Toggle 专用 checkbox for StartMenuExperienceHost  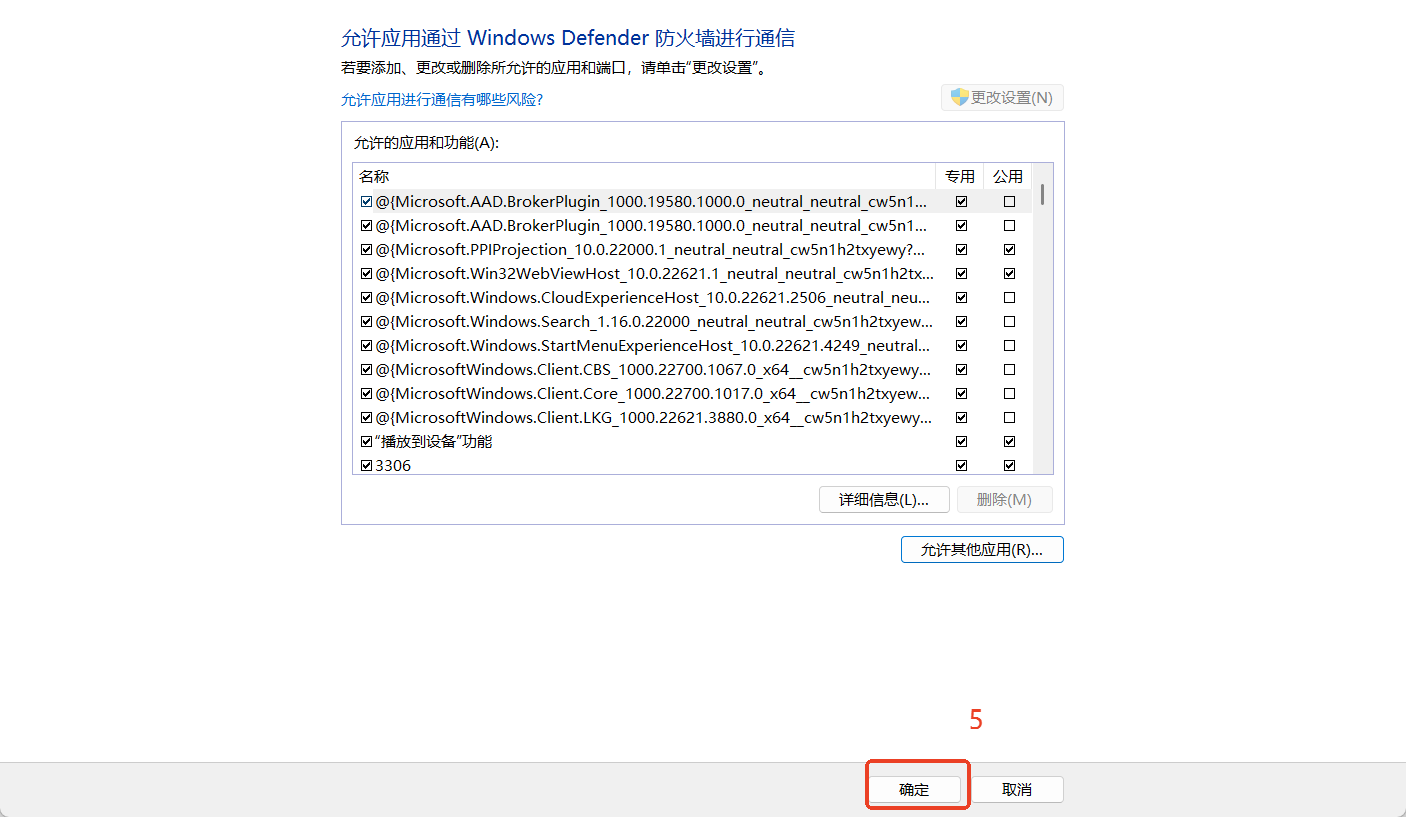(962, 345)
